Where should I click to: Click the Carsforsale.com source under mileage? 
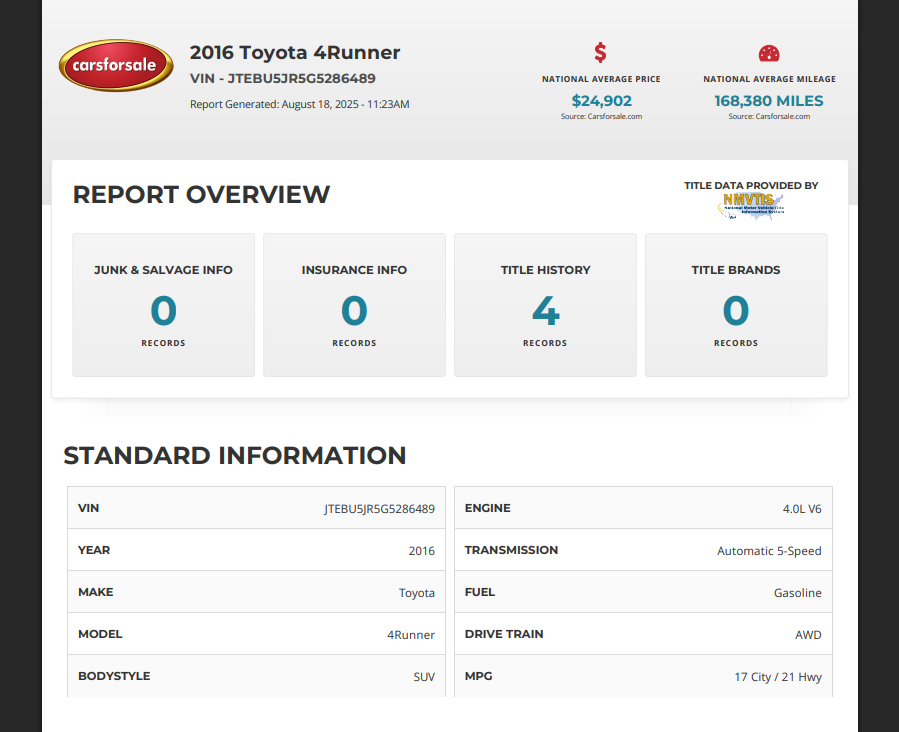click(x=769, y=116)
